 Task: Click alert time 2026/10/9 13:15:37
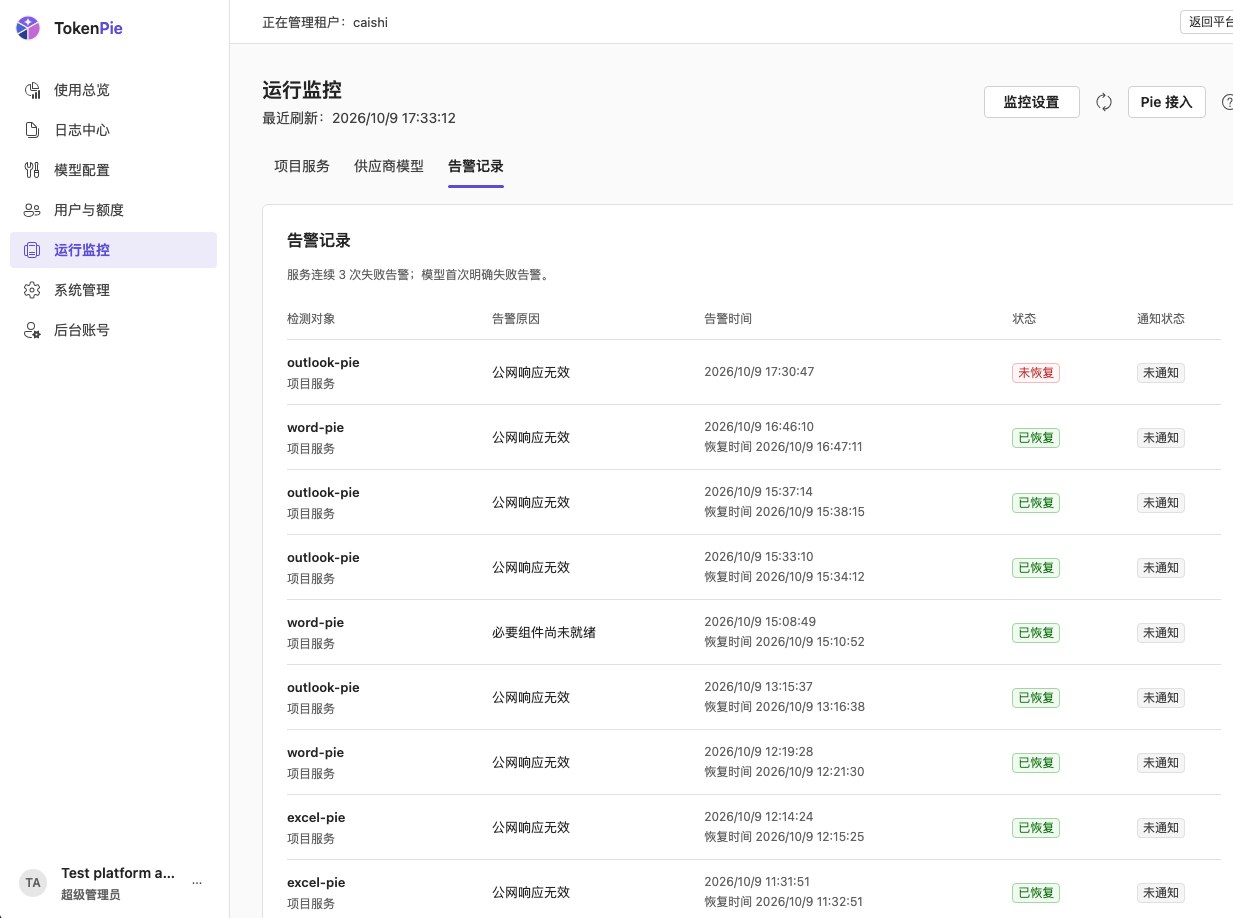click(x=758, y=687)
